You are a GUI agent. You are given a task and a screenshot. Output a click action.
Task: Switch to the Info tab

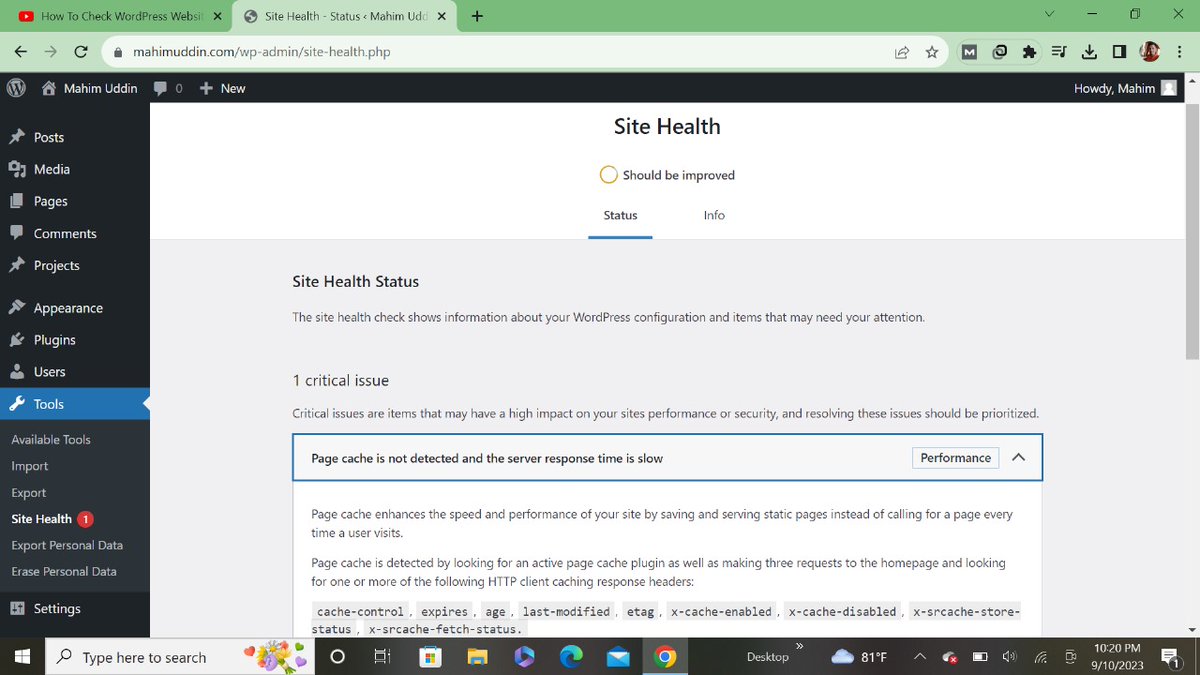[x=714, y=215]
